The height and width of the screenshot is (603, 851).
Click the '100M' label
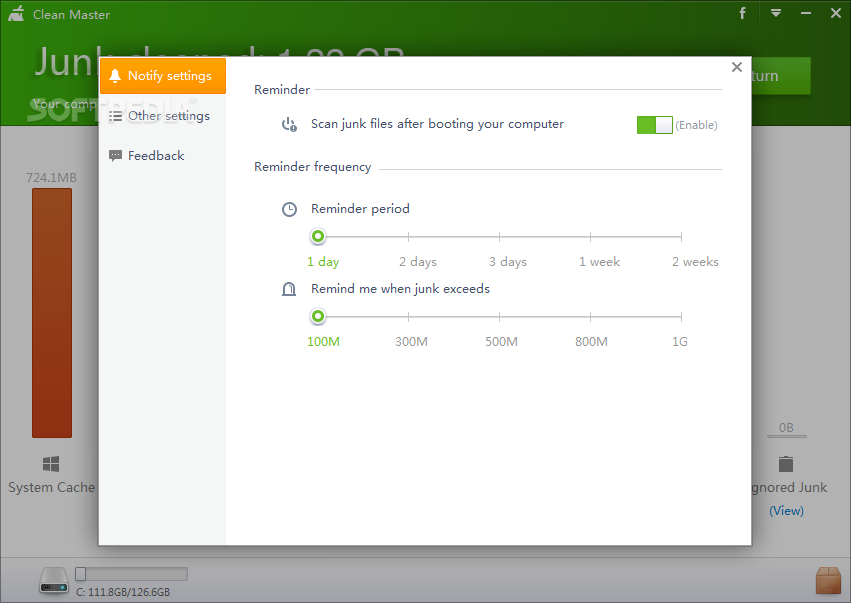[323, 342]
